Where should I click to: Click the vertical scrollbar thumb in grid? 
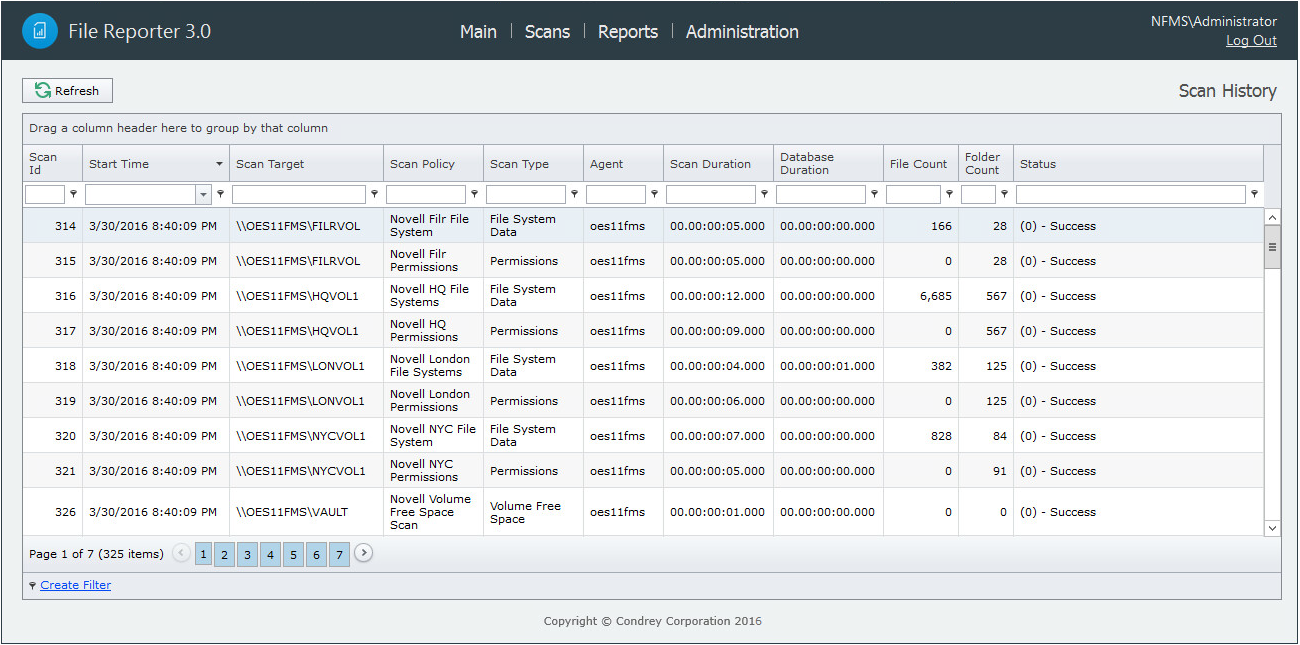pos(1272,247)
